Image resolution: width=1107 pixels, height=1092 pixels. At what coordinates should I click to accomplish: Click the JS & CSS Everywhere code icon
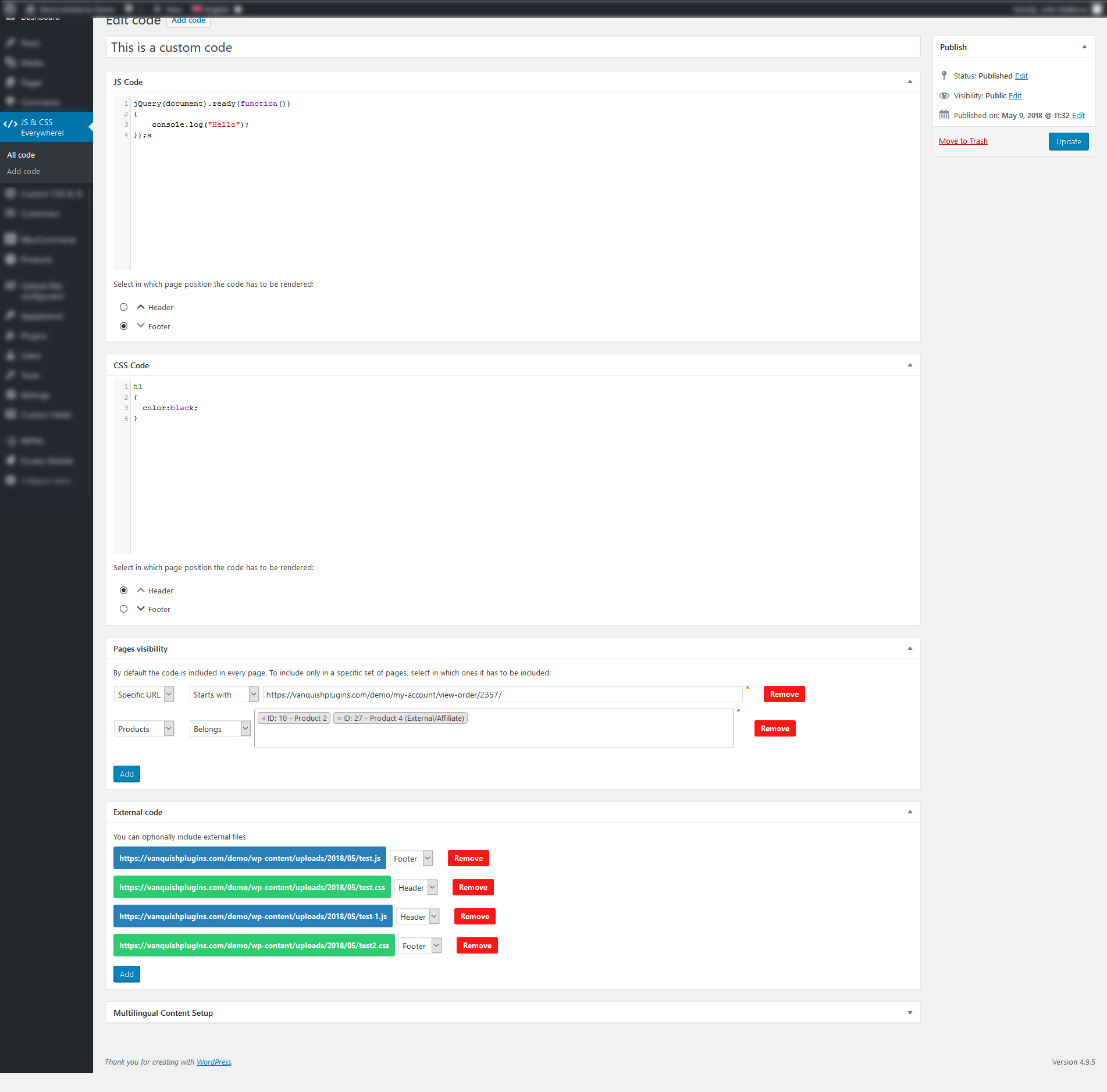pos(10,124)
